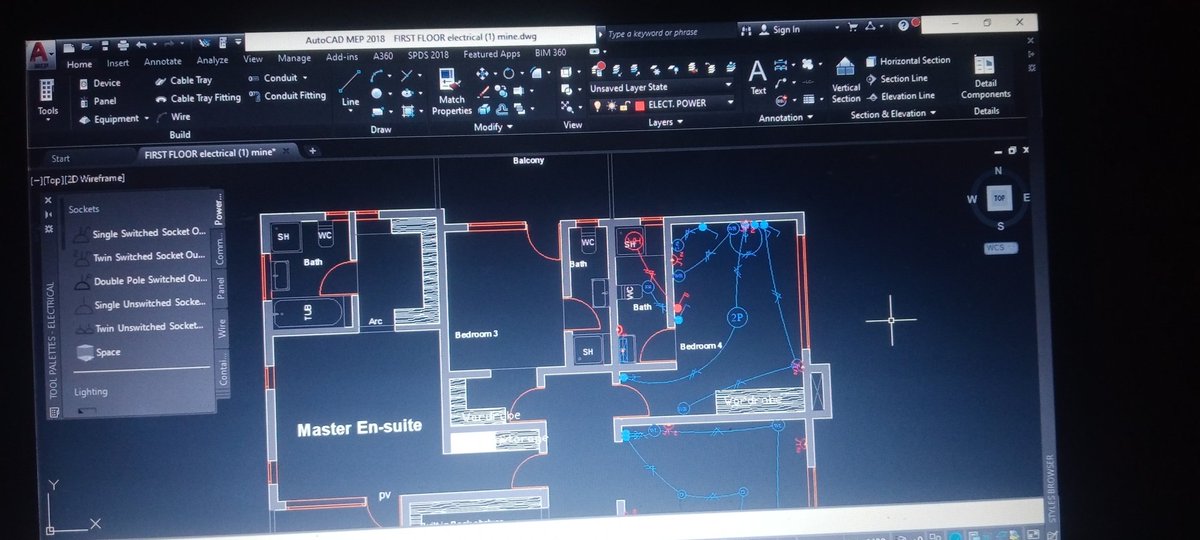Open the tool palette properties gear button
This screenshot has height=540, width=1200.
[49, 229]
